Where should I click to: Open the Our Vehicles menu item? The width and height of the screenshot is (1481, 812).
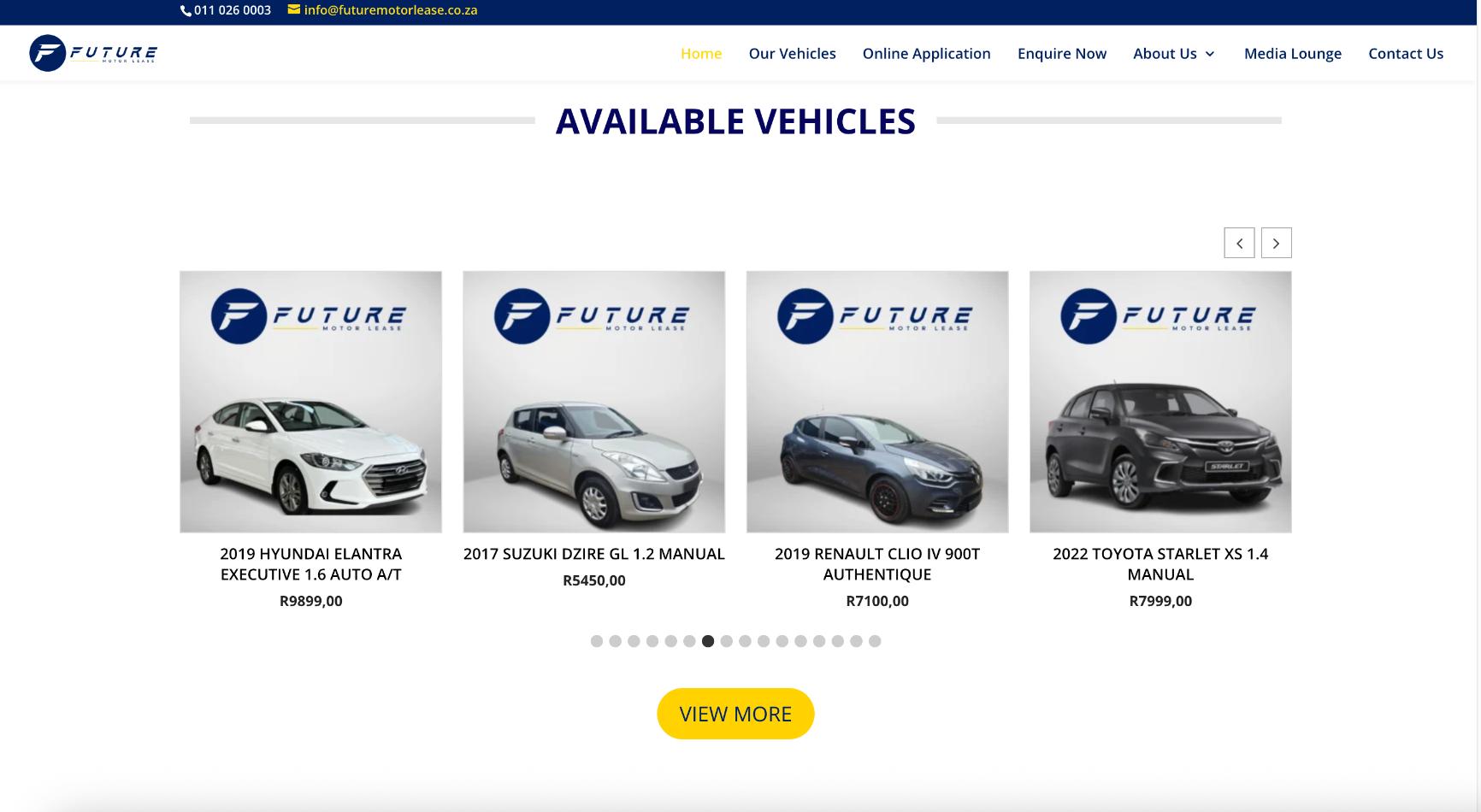(793, 53)
